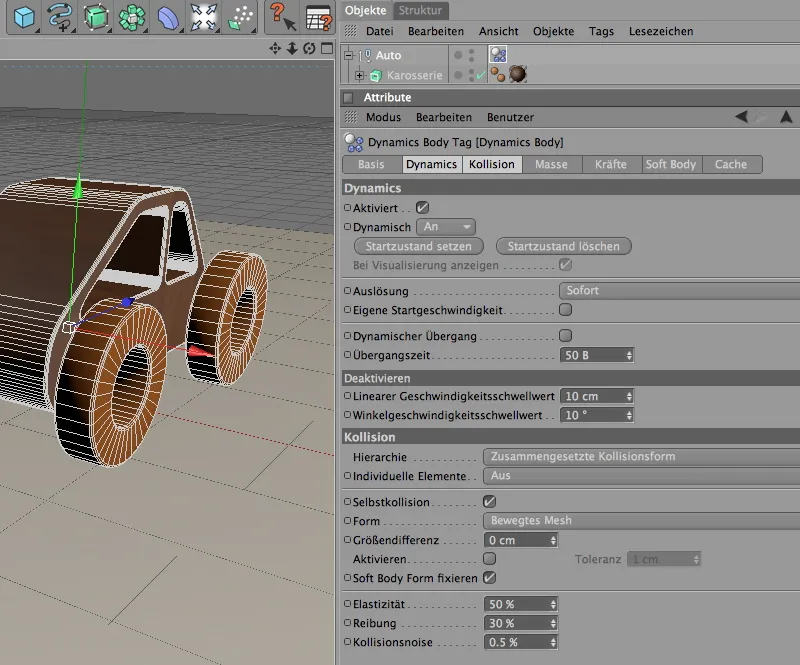Open the Form dropdown showing Bewegtes Mesh
The image size is (800, 665).
640,521
